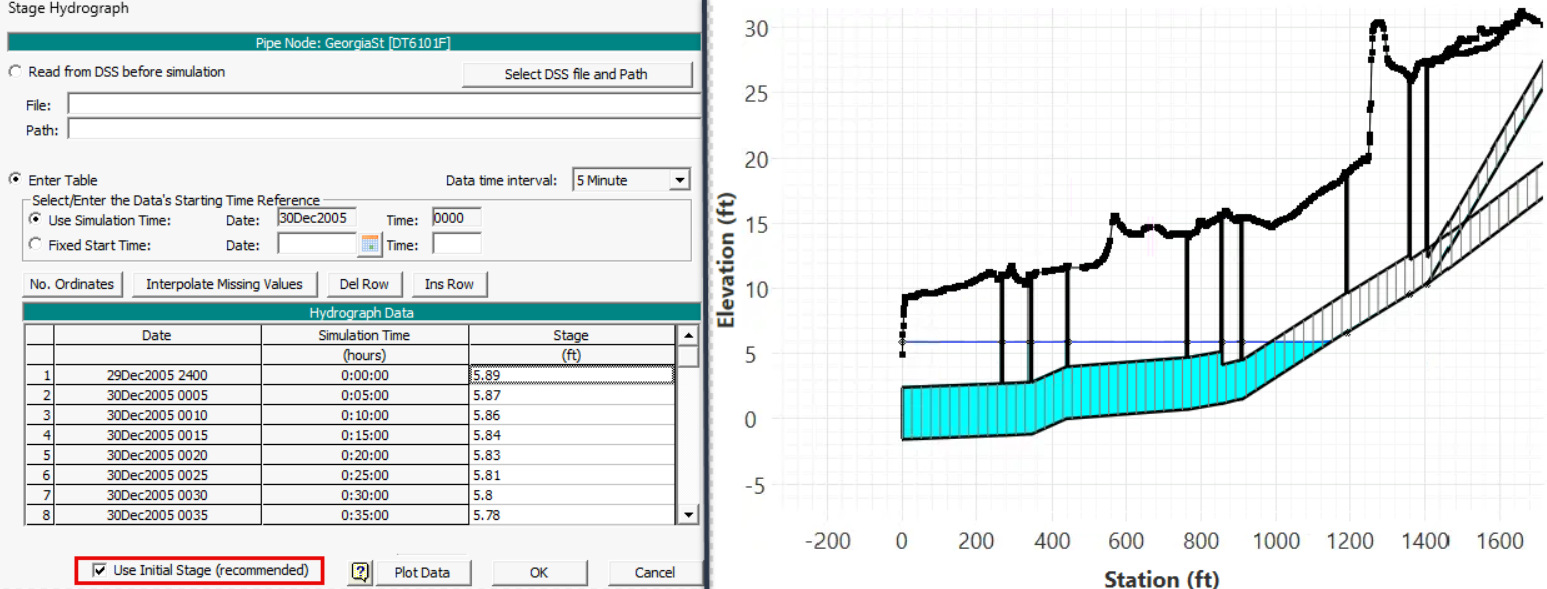Select Read from DSS before simulation
1547x589 pixels.
click(x=15, y=72)
